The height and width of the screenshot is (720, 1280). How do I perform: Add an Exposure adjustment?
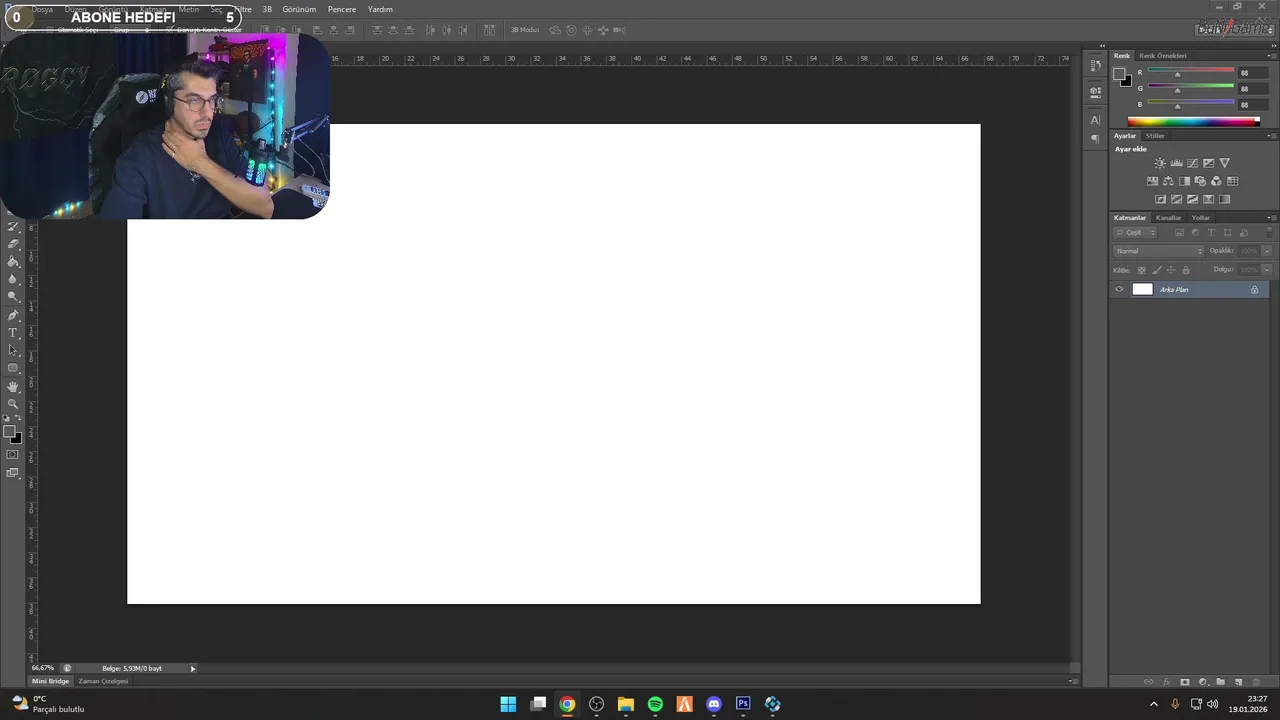(x=1208, y=163)
